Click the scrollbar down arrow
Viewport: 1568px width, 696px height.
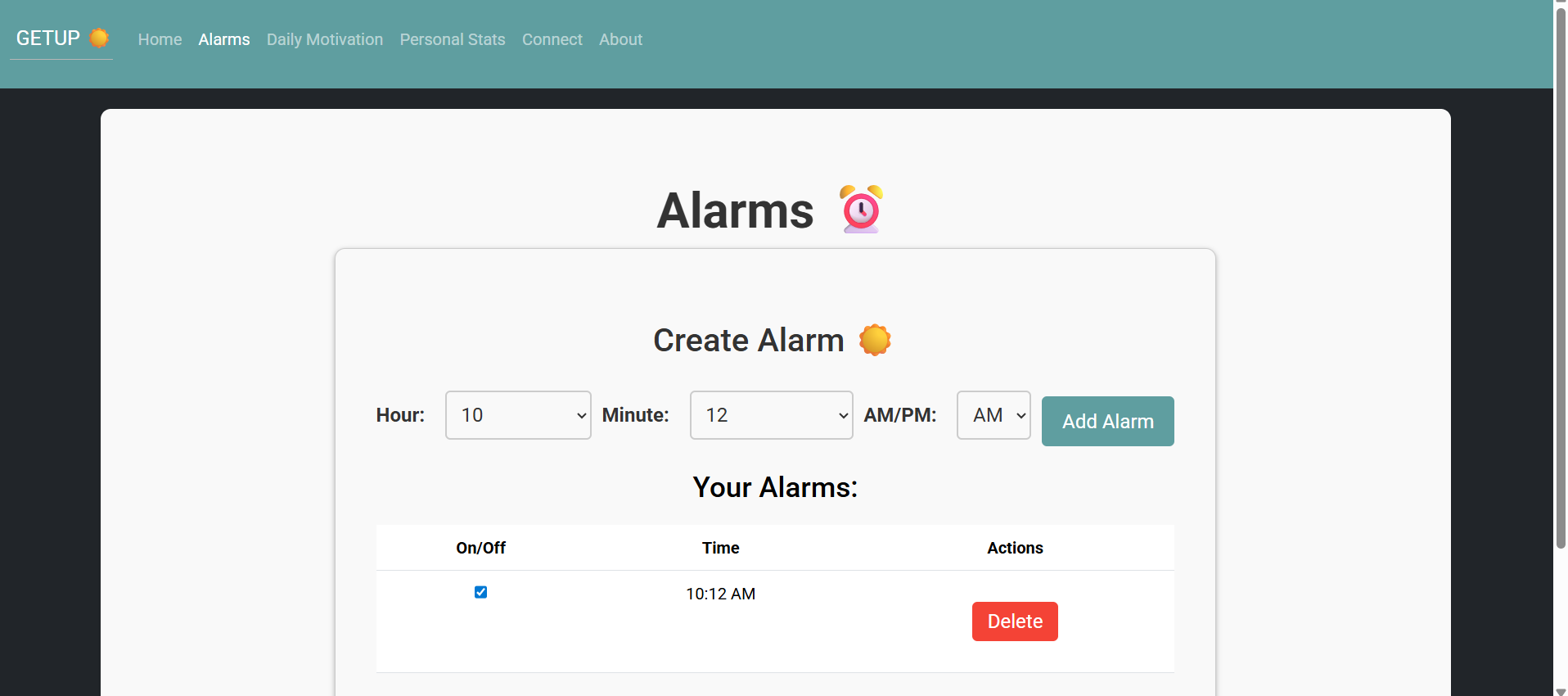(x=1561, y=691)
